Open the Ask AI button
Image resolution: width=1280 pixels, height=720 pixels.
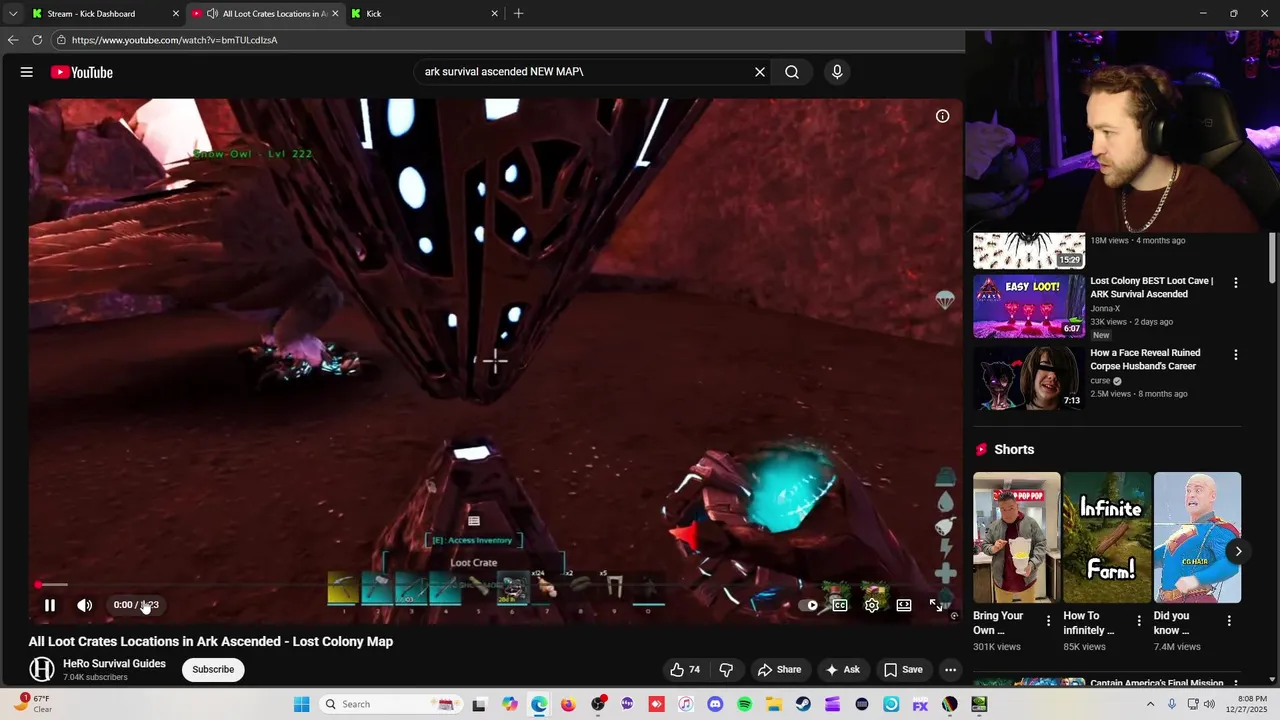pos(842,670)
